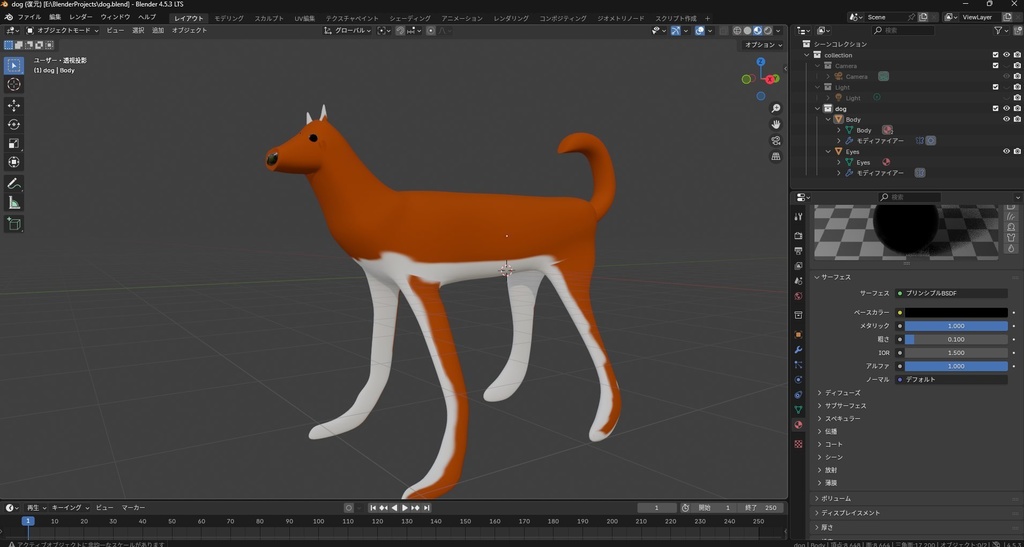Select the Select Box tool

pyautogui.click(x=14, y=65)
